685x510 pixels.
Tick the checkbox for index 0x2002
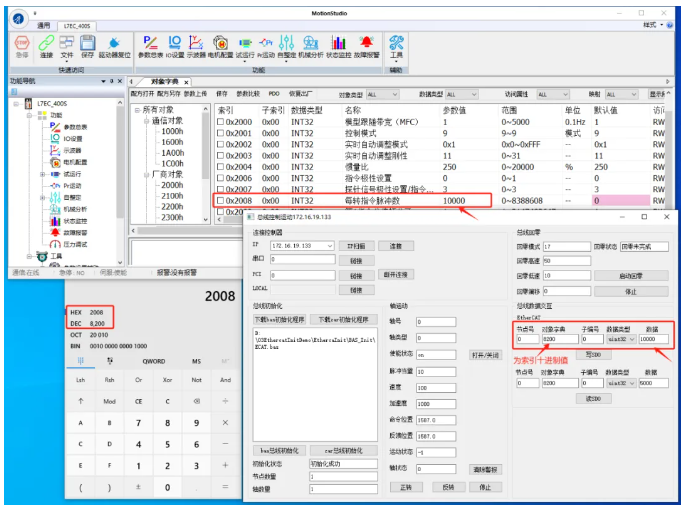point(220,144)
